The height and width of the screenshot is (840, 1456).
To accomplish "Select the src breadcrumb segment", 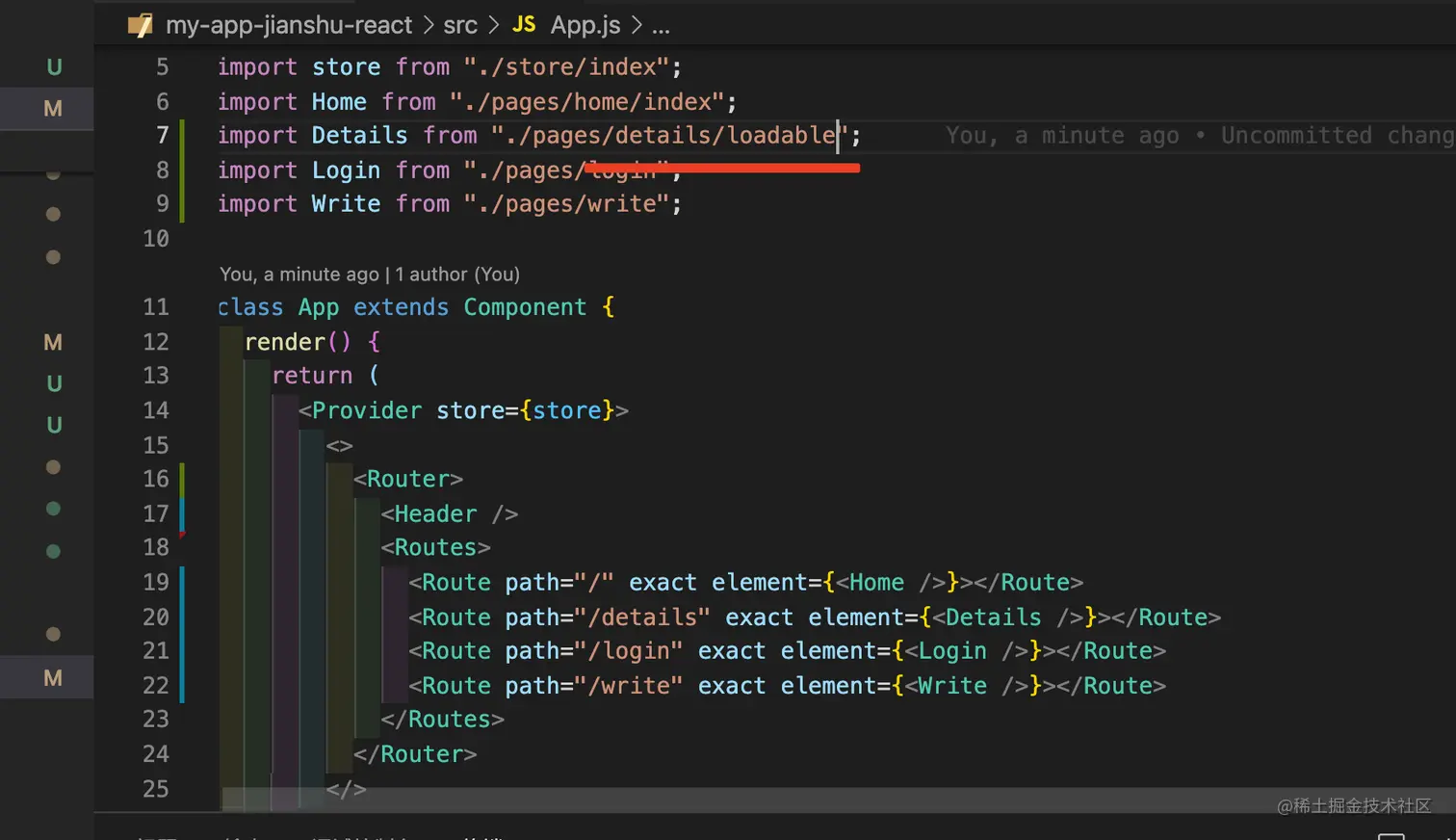I will point(460,25).
